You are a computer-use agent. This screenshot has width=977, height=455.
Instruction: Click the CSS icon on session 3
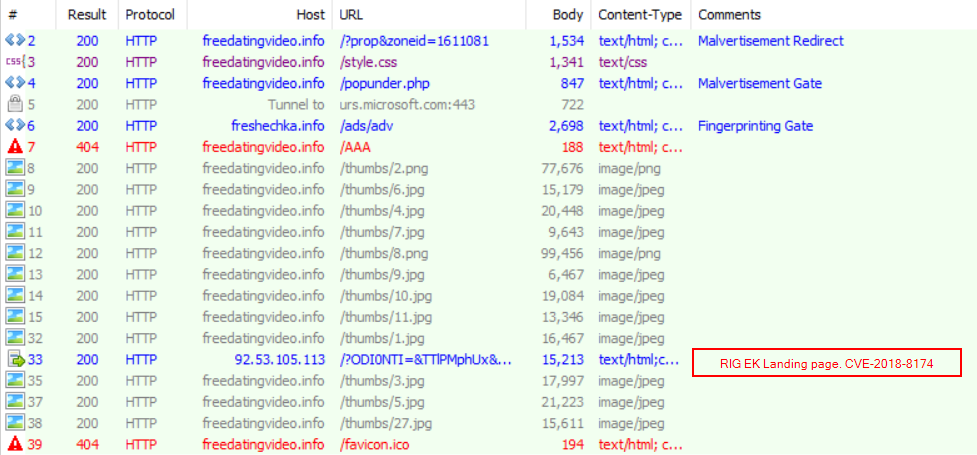tap(15, 62)
